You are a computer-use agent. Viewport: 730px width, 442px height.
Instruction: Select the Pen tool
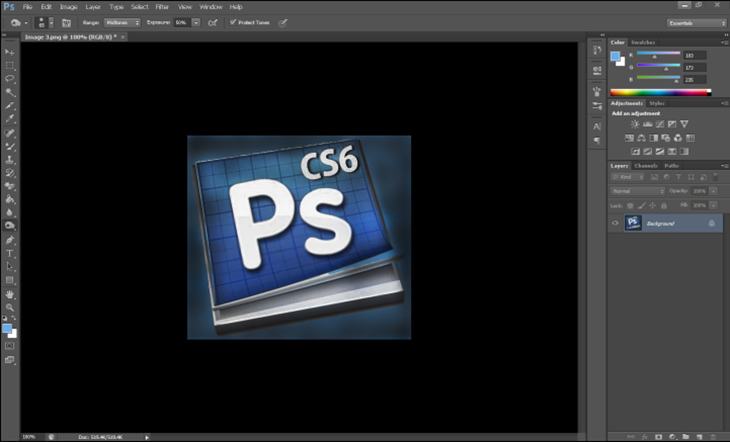[9, 240]
